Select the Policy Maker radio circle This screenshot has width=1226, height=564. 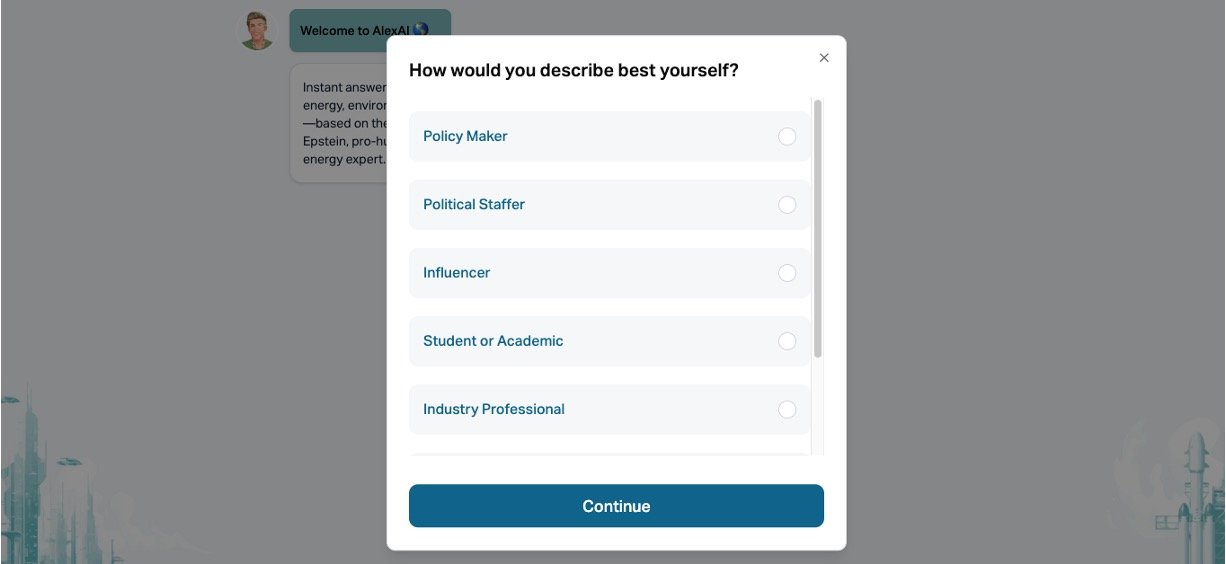pyautogui.click(x=787, y=137)
